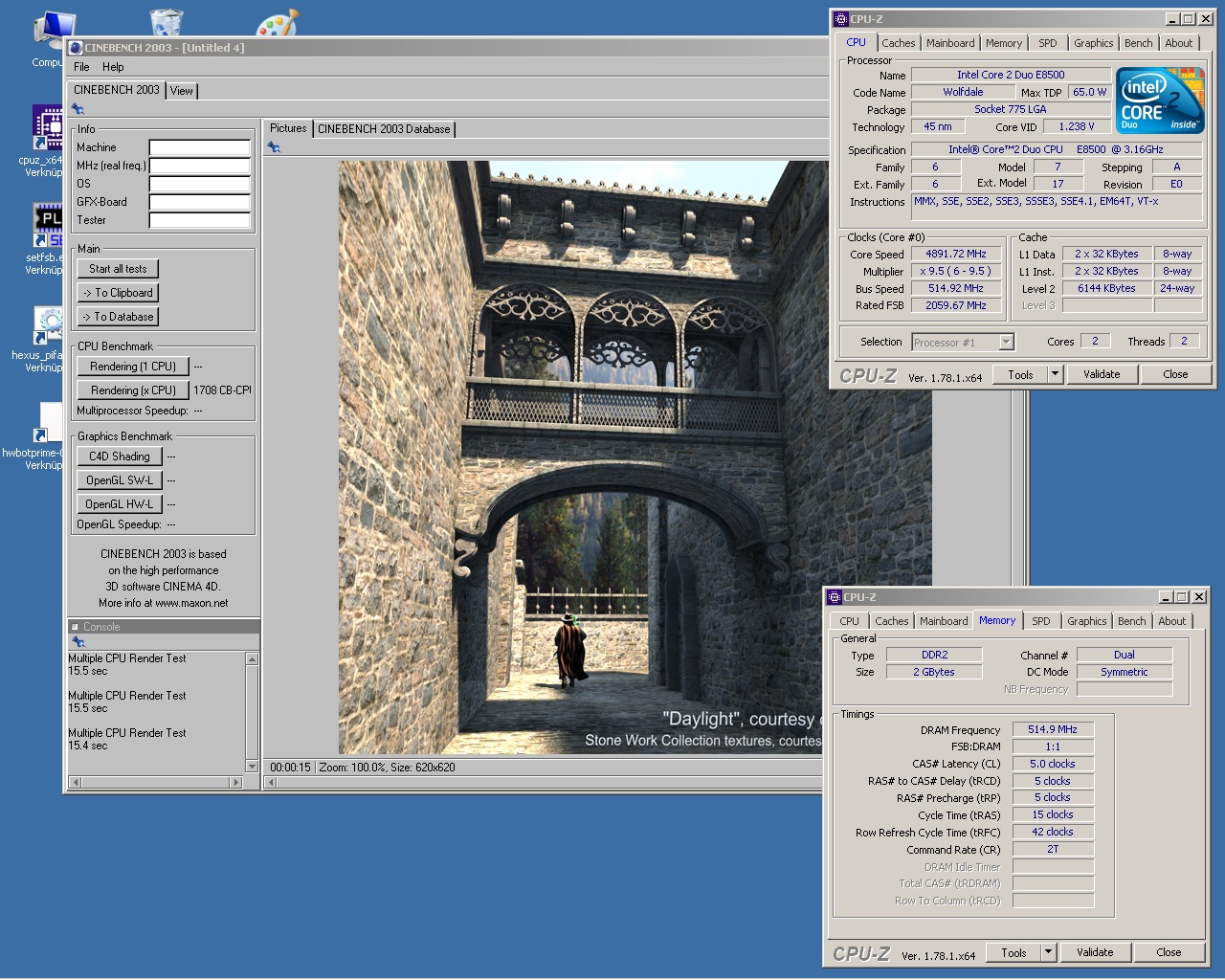The height and width of the screenshot is (980, 1225).
Task: Open Mainboard tab in top CPU-Z window
Action: click(950, 43)
